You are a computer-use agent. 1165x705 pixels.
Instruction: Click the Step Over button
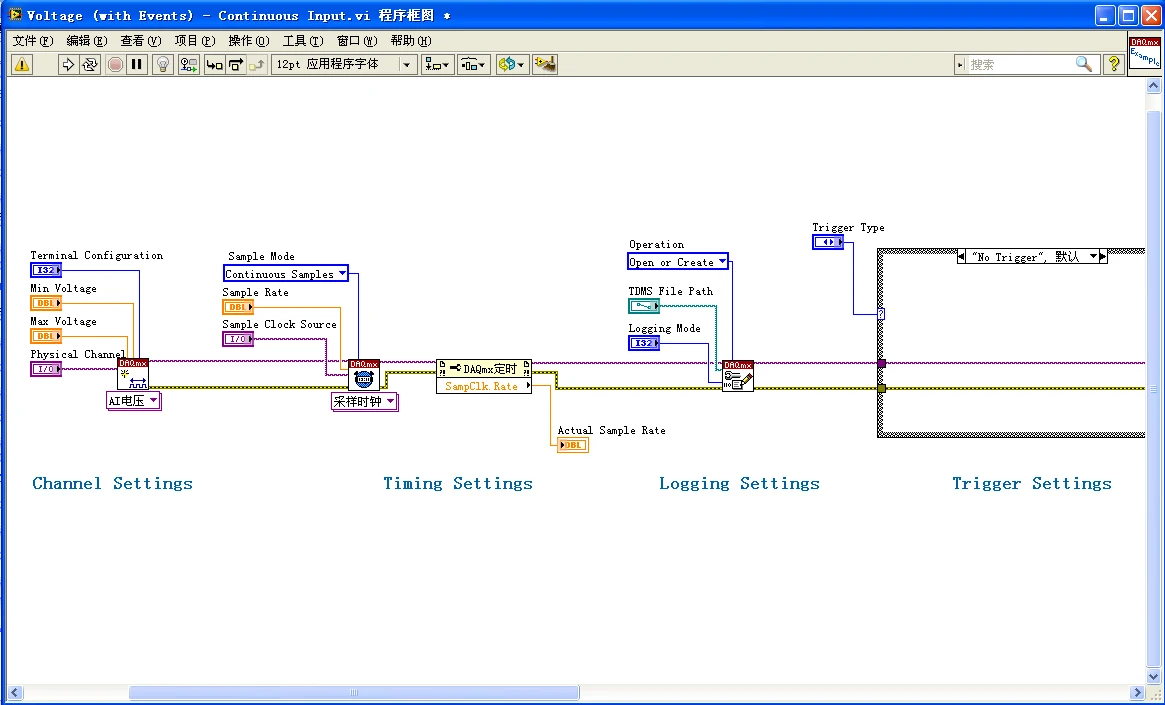click(x=236, y=65)
